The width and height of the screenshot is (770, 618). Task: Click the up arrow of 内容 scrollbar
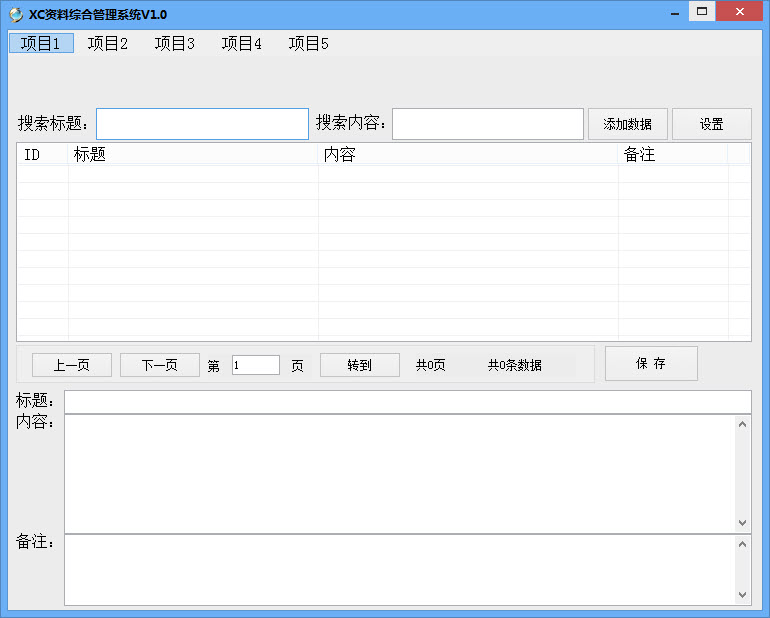[742, 424]
